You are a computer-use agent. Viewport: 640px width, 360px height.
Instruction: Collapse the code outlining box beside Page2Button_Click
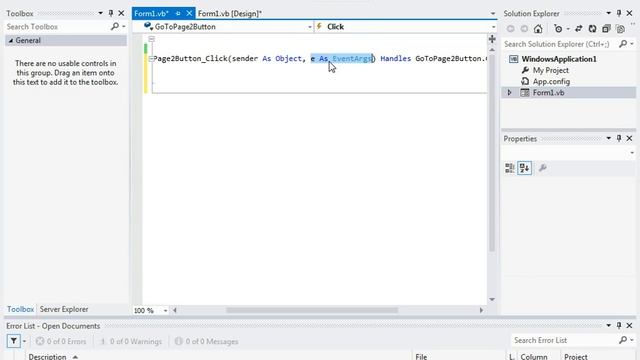click(x=151, y=58)
